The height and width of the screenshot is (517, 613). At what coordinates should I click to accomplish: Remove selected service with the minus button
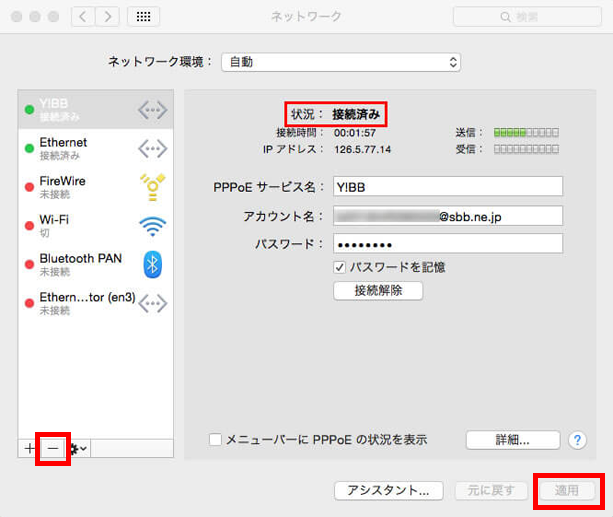coord(53,448)
